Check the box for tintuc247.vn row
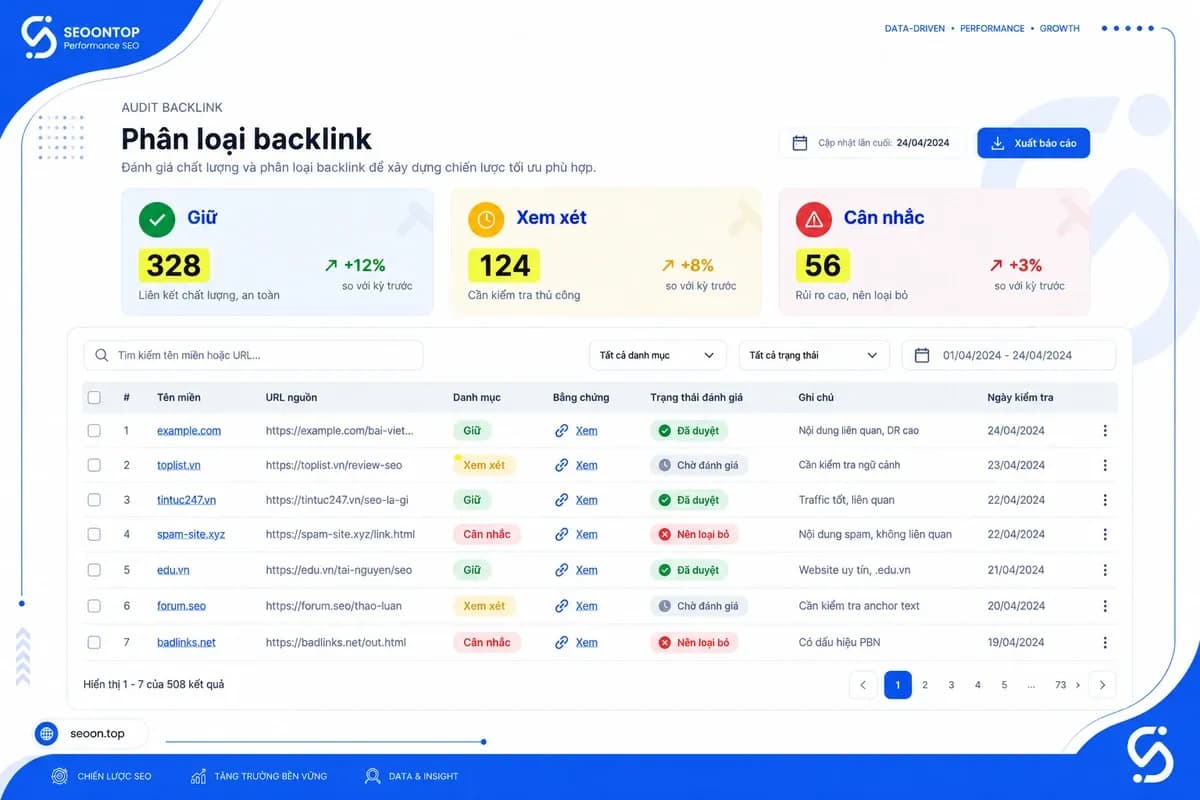Image resolution: width=1200 pixels, height=800 pixels. click(x=94, y=500)
